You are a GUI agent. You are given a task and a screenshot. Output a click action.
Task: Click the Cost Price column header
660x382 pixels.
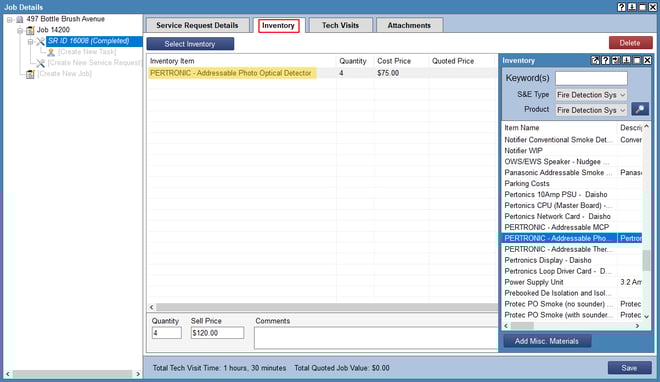coord(394,61)
